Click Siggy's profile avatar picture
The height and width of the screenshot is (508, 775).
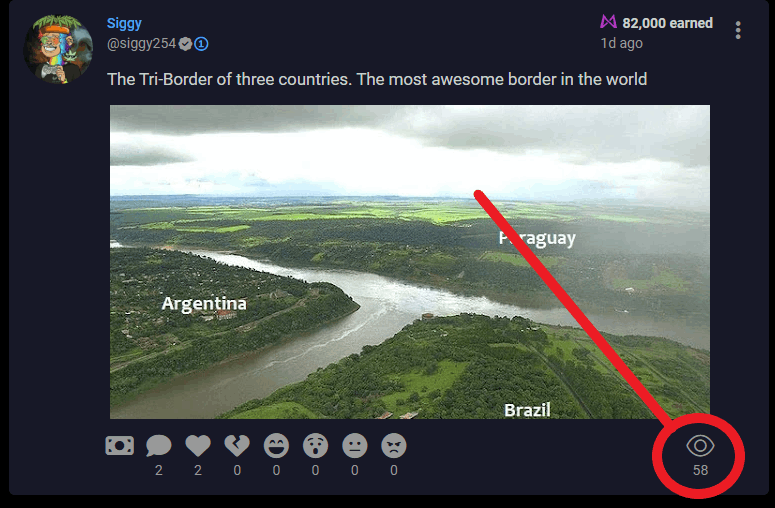[58, 48]
